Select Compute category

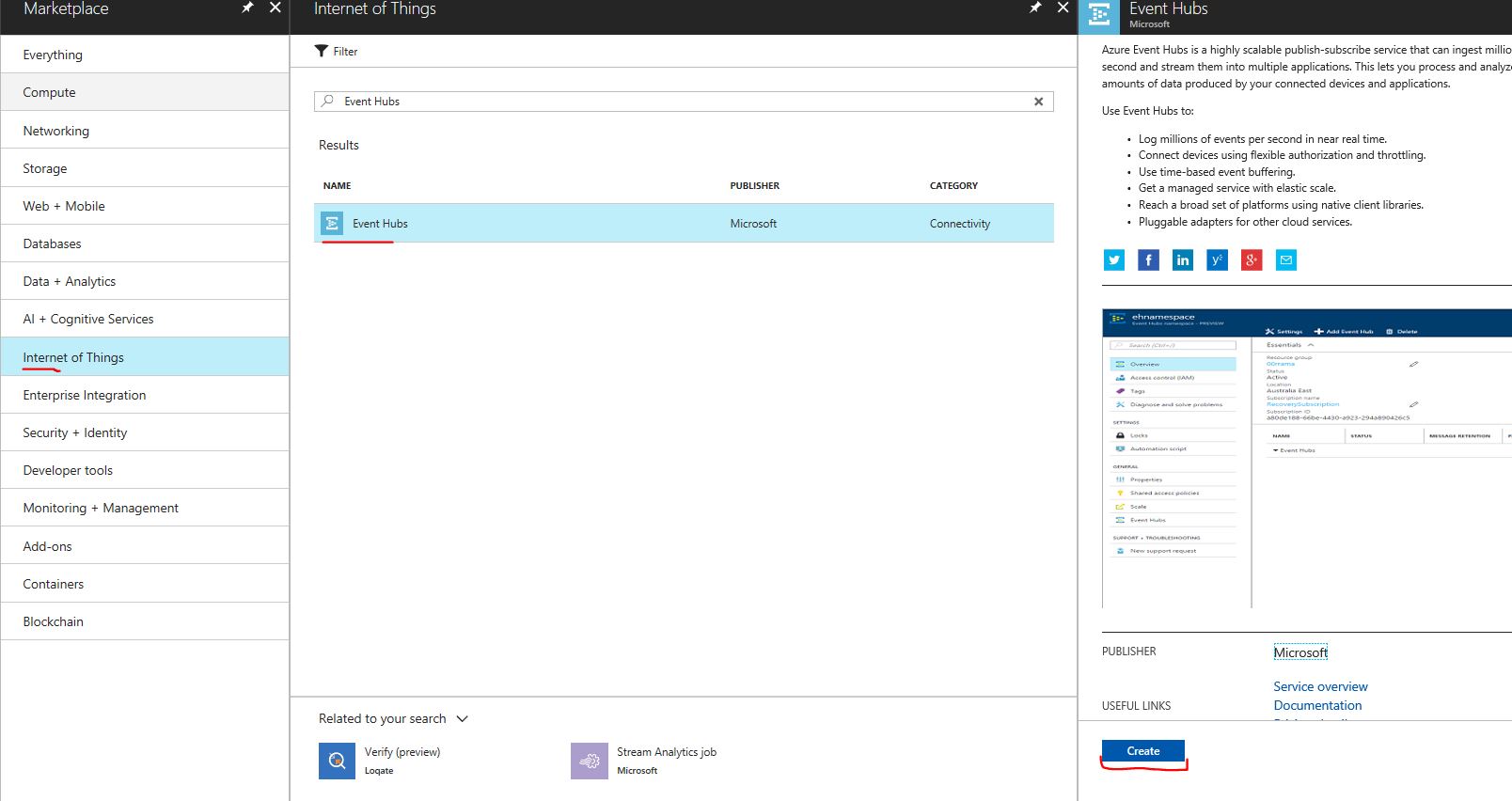click(145, 92)
